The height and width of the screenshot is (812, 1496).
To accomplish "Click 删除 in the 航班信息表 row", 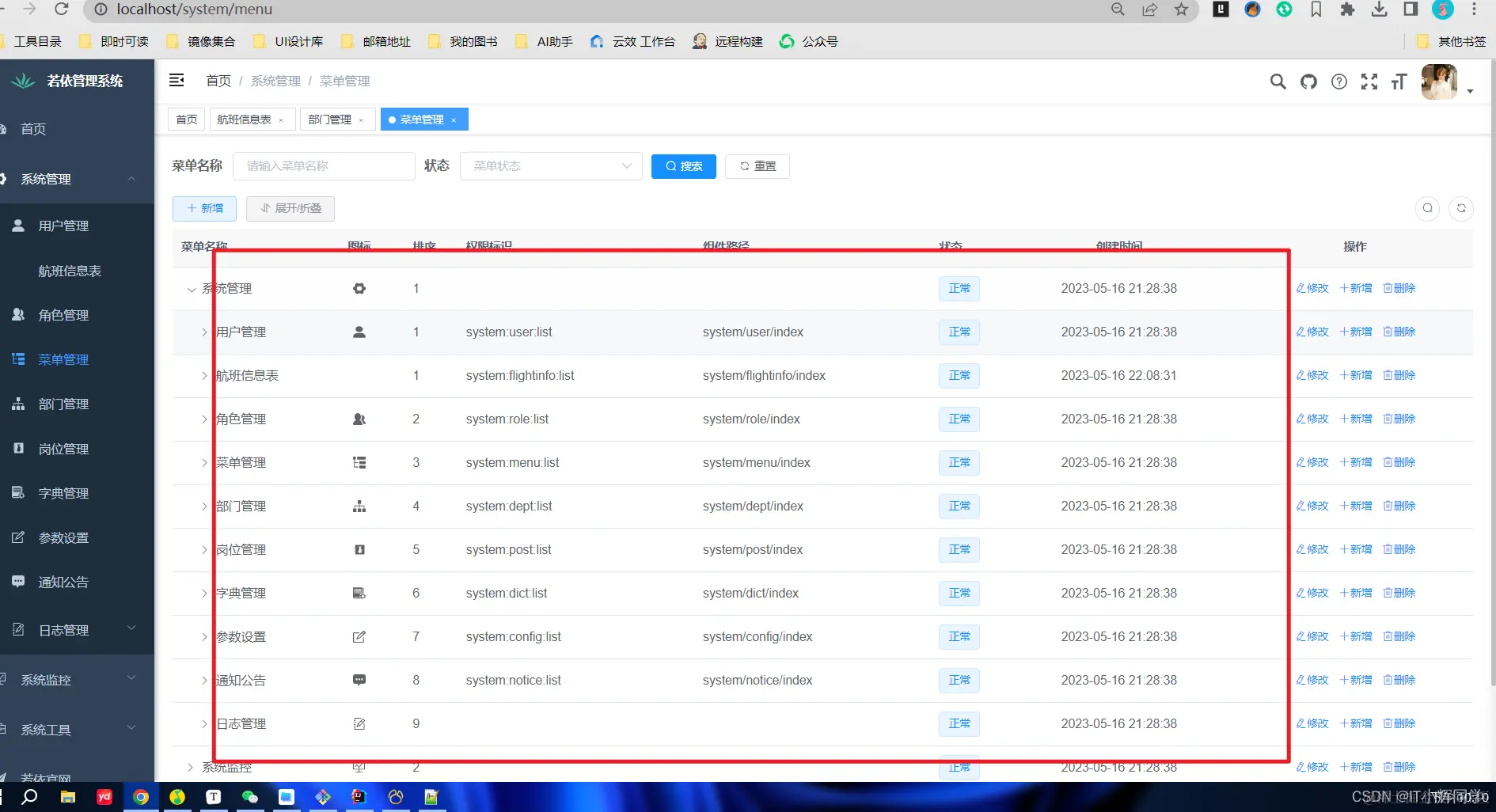I will (x=1399, y=375).
